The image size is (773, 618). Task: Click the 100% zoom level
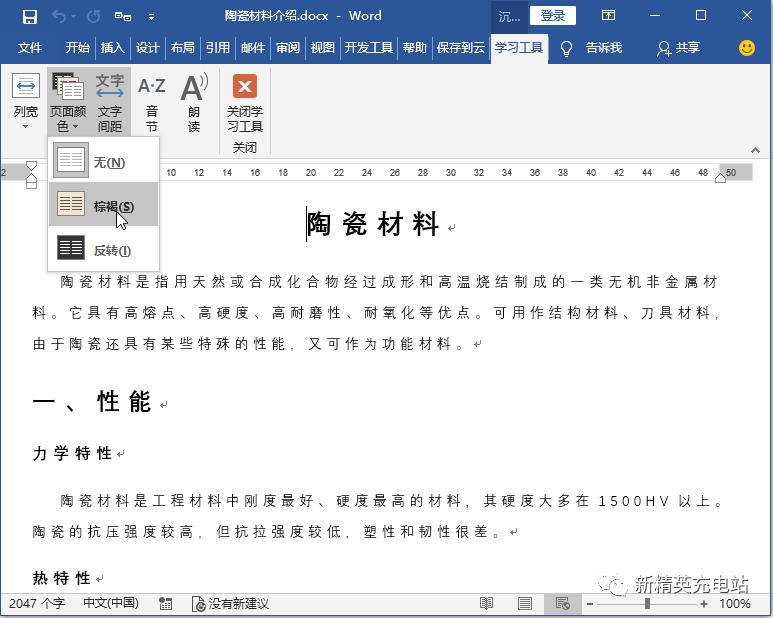coord(735,604)
